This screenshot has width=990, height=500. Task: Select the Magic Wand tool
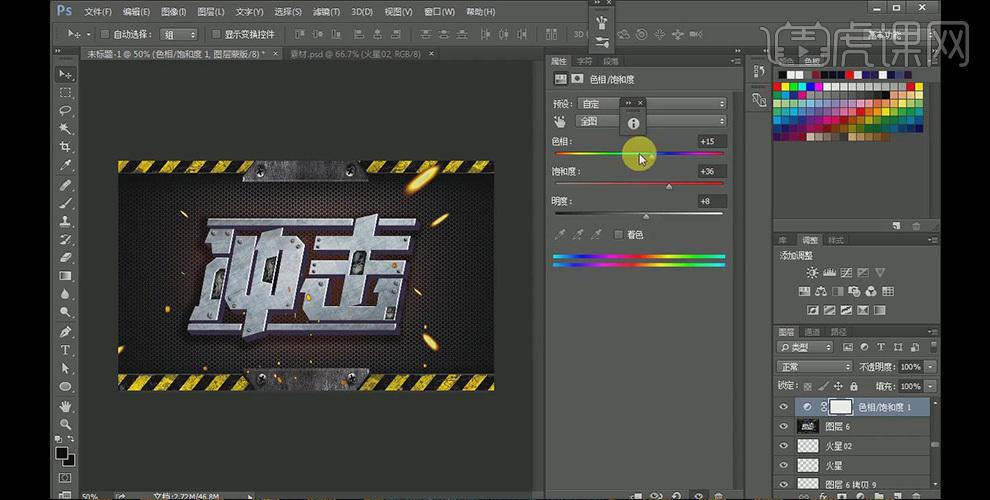(x=66, y=129)
